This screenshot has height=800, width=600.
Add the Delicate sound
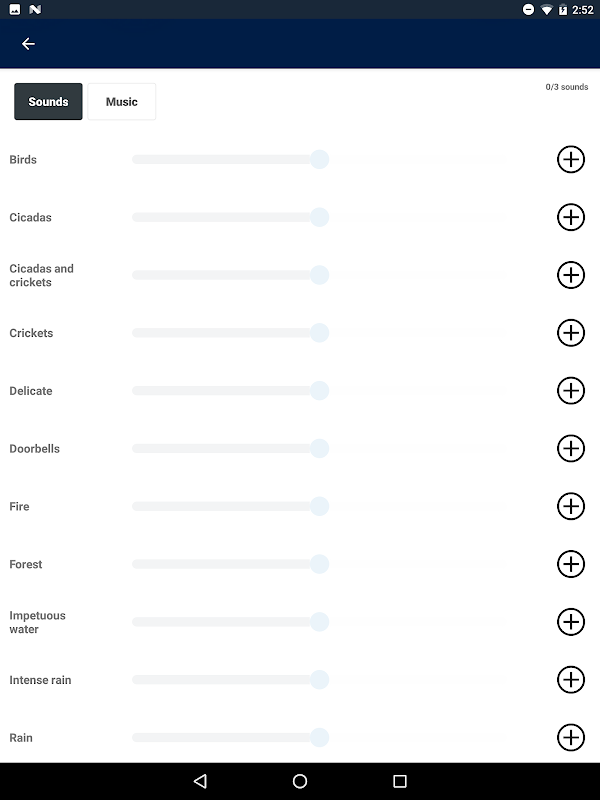(570, 391)
